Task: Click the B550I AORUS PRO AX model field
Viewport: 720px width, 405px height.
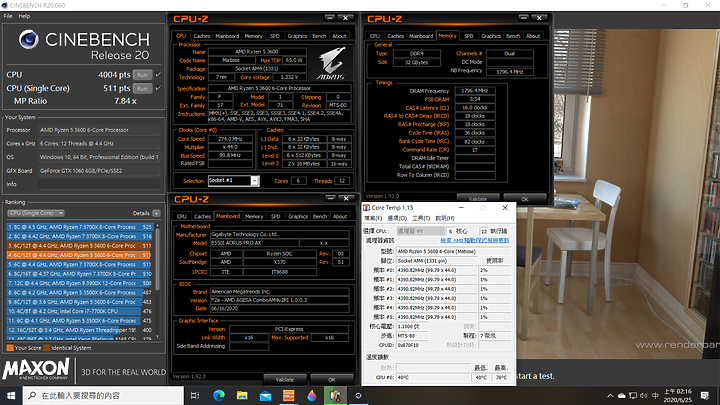Action: click(x=253, y=243)
